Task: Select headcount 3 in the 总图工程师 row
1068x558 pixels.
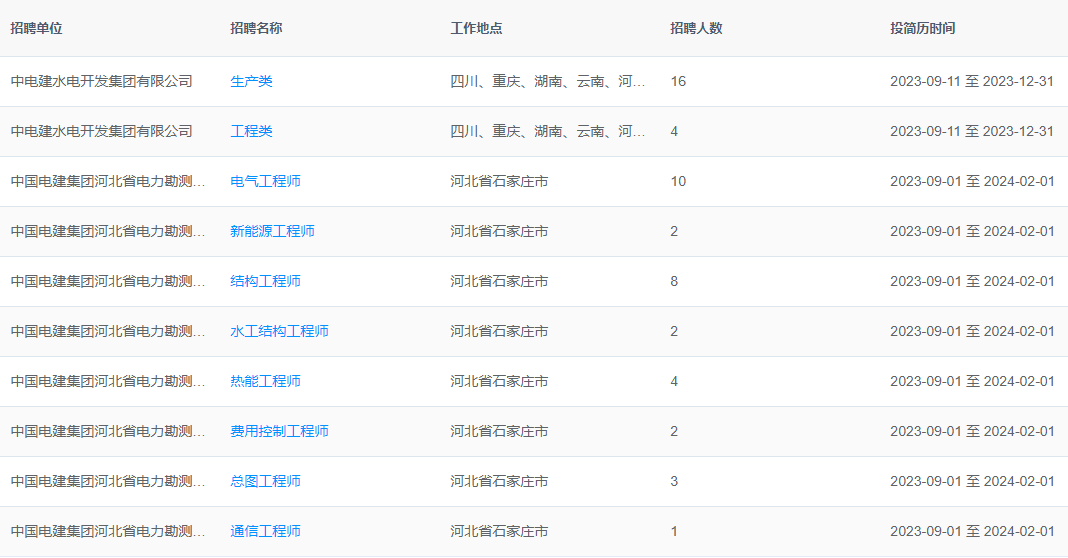Action: tap(674, 481)
